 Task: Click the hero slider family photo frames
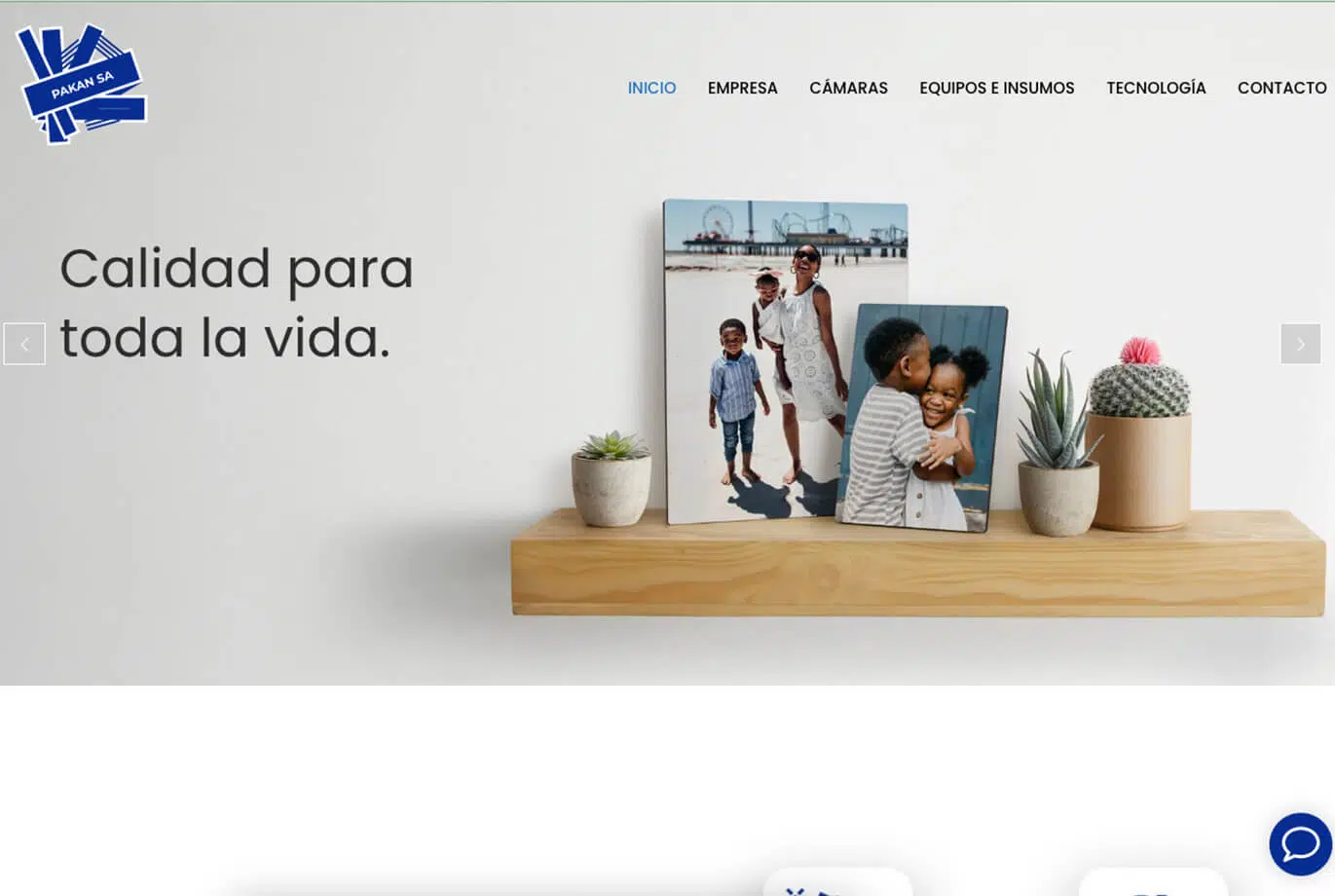835,365
